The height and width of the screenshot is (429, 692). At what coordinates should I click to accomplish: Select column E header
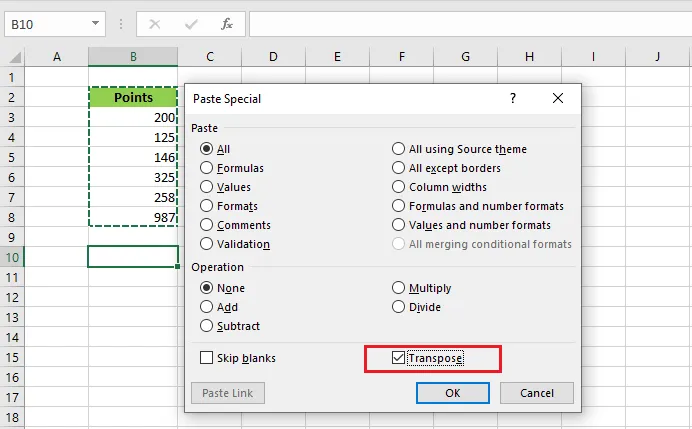click(337, 57)
